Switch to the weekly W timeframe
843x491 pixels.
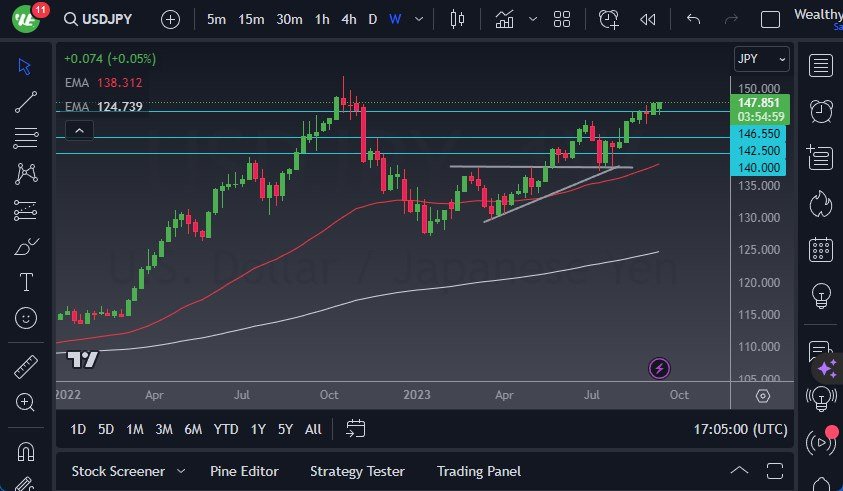(x=395, y=19)
